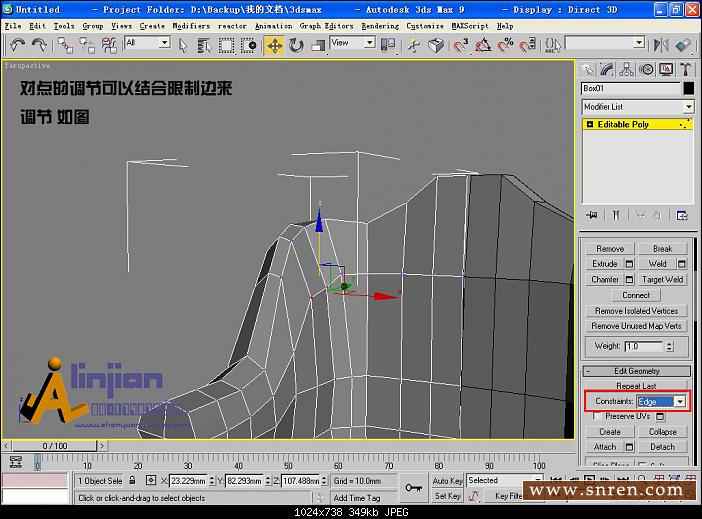Click the 0 / 100 time slider
Screen dimensions: 702x519
point(54,445)
